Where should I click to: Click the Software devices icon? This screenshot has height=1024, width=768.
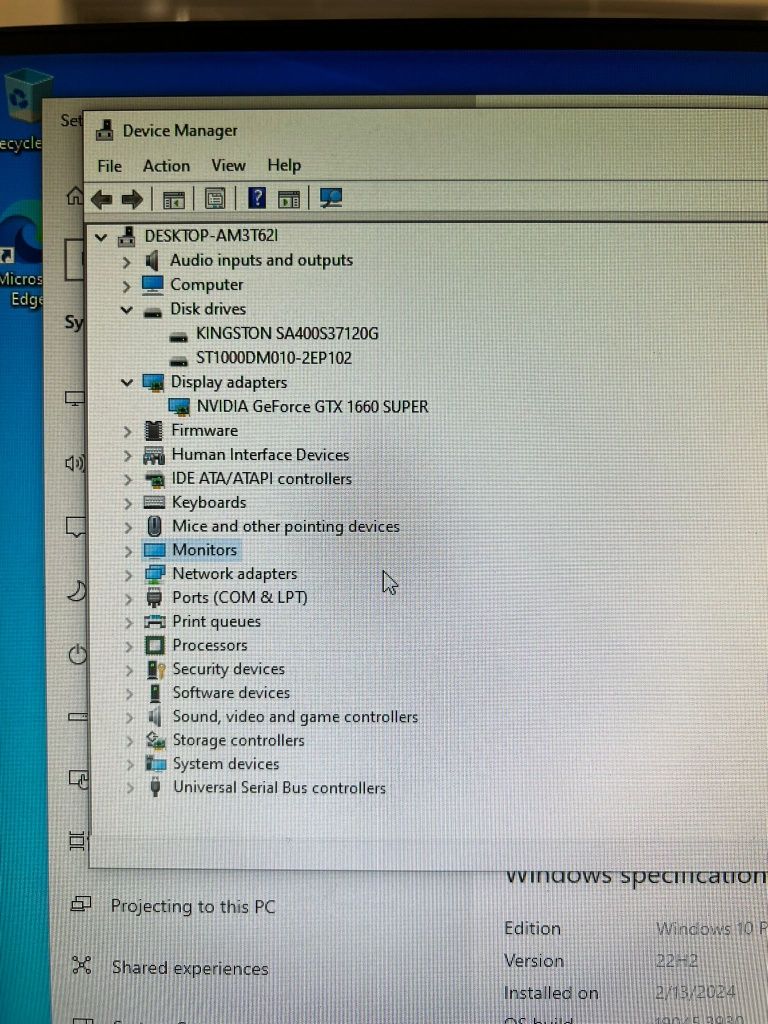pyautogui.click(x=155, y=693)
